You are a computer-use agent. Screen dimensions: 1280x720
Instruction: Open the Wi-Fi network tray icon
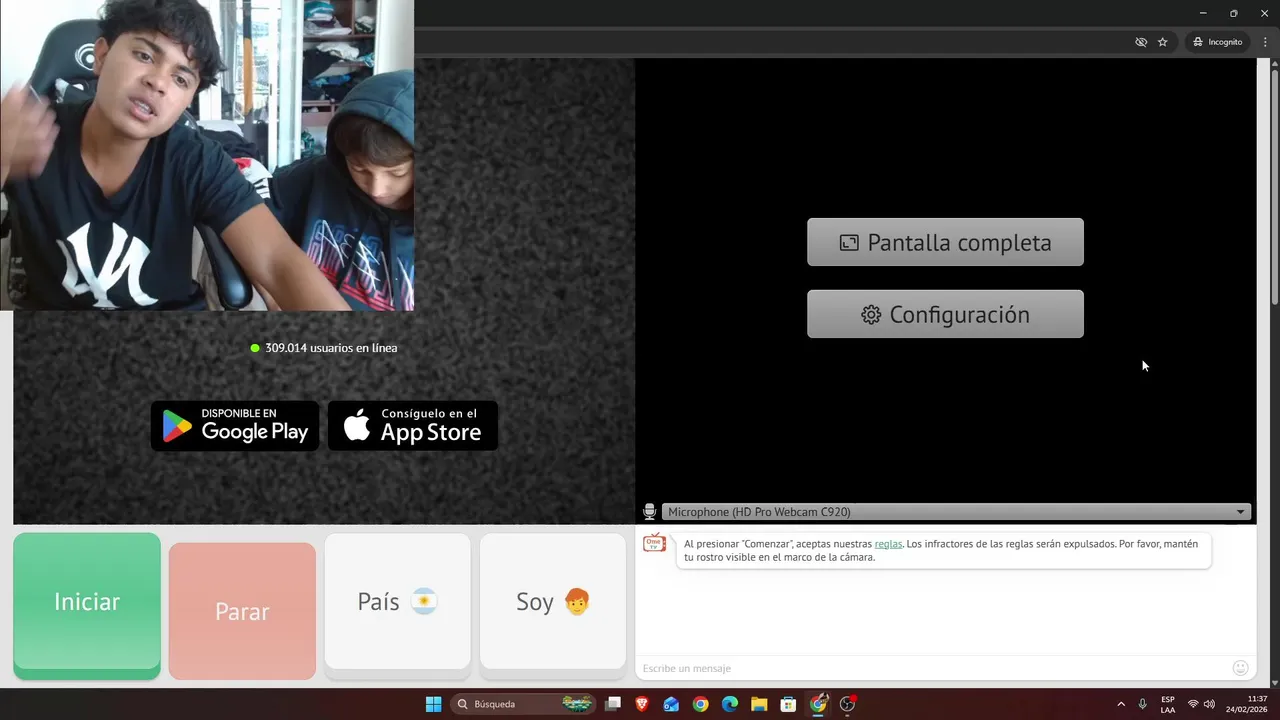click(1193, 704)
